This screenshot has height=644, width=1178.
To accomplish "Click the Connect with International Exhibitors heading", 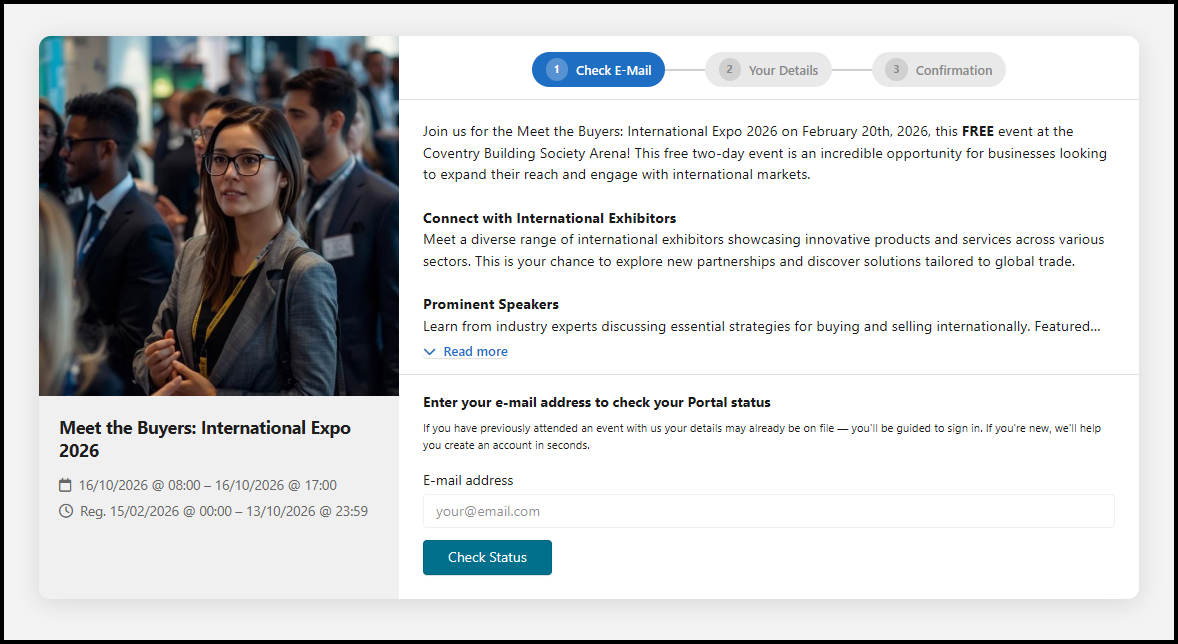I will (549, 219).
